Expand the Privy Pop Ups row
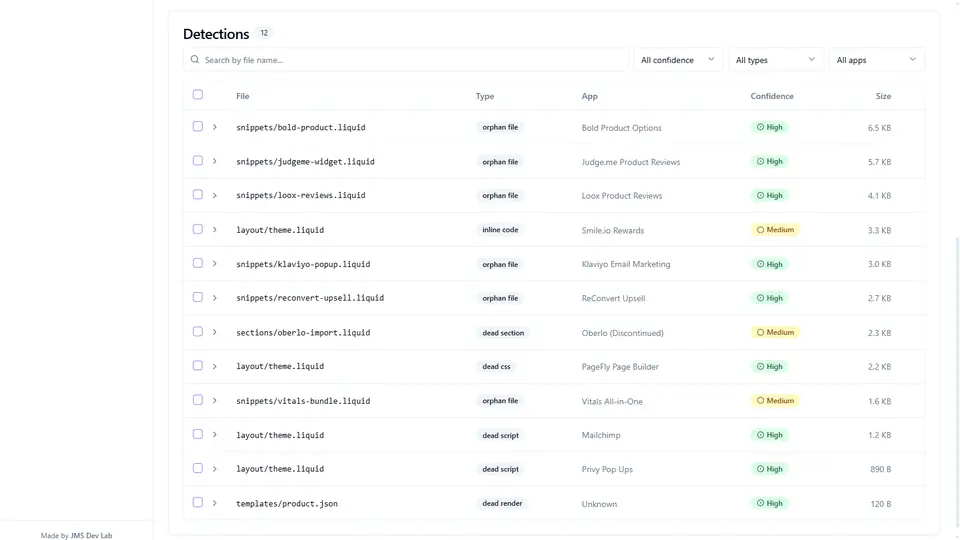Viewport: 960px width, 540px height. click(x=215, y=469)
